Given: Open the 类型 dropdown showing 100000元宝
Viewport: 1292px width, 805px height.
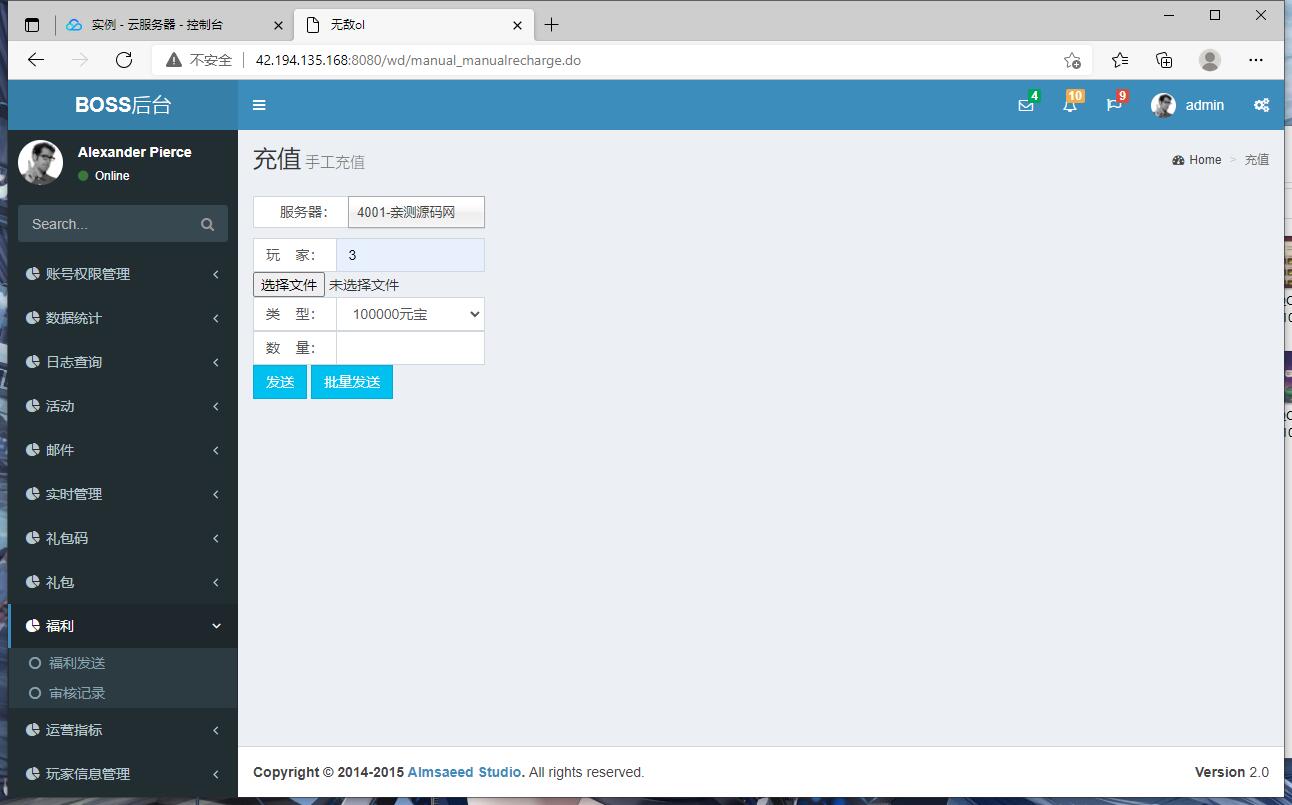Looking at the screenshot, I should [x=410, y=314].
